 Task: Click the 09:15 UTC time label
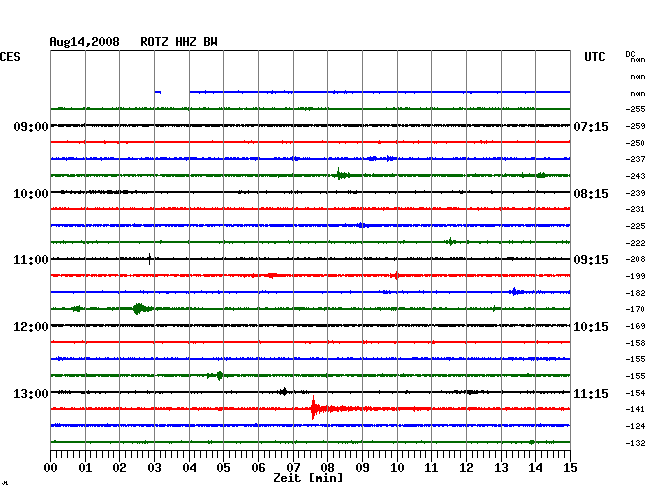click(x=591, y=260)
